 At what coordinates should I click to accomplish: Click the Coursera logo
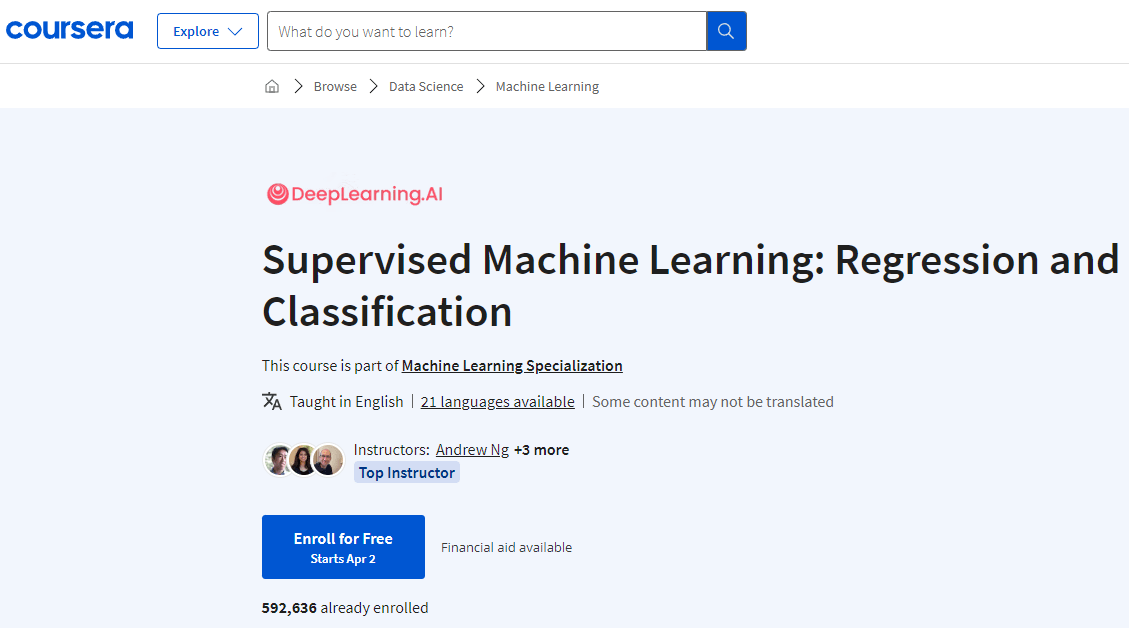[70, 30]
